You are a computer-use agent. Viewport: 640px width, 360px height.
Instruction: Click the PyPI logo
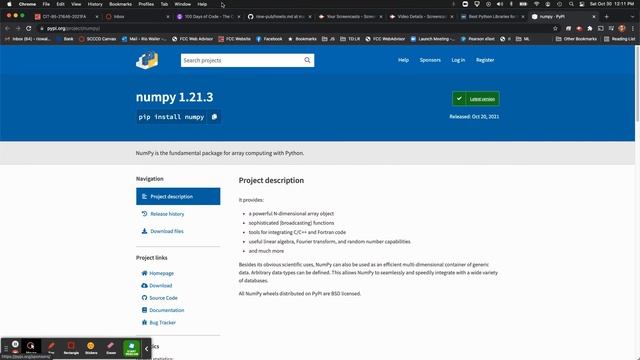[147, 60]
